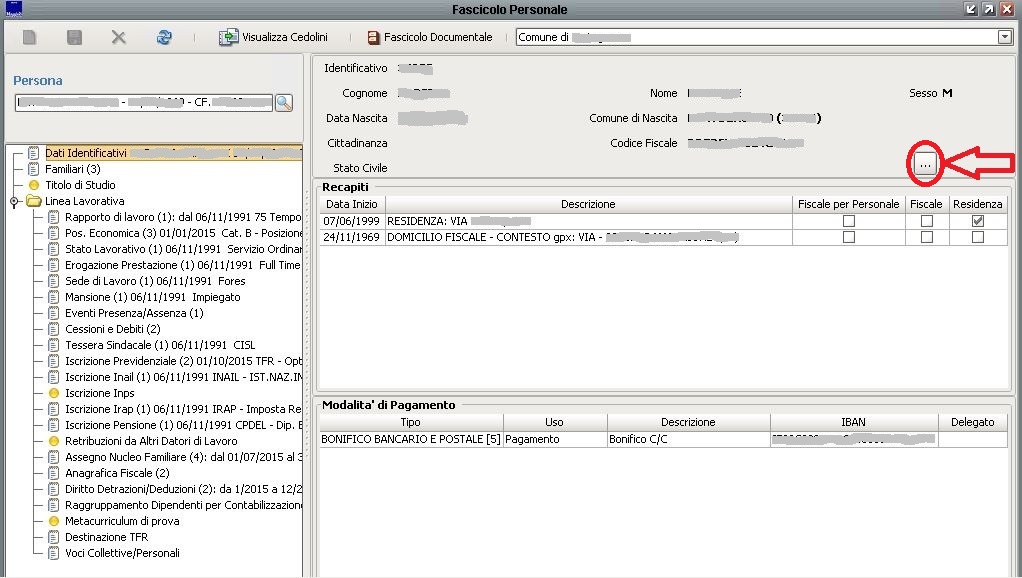Check Fiscale per Personale for the Residenza row
Screen dimensions: 1022x578
[848, 221]
